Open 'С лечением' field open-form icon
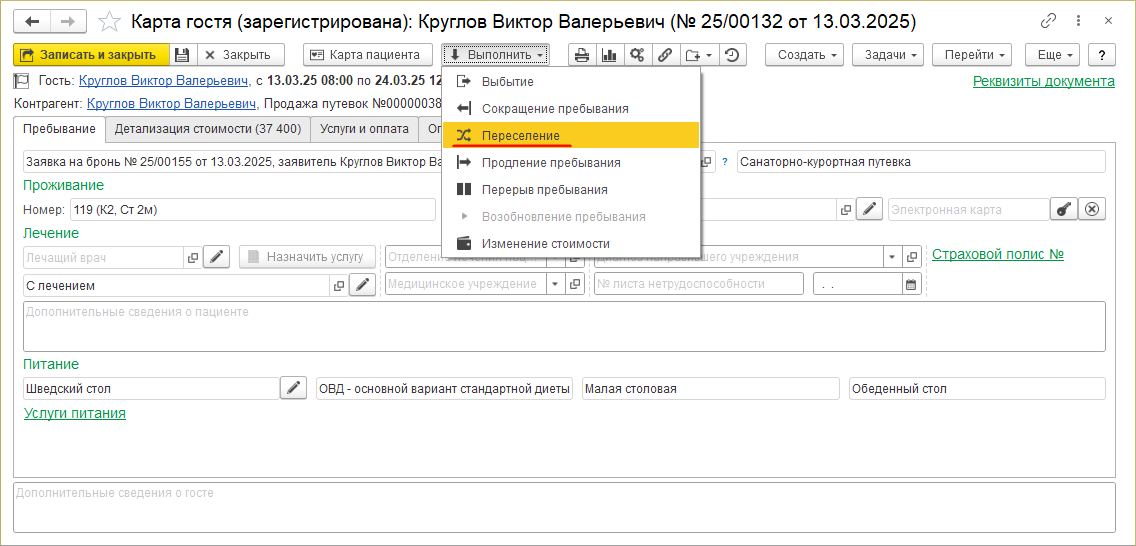 click(x=339, y=285)
